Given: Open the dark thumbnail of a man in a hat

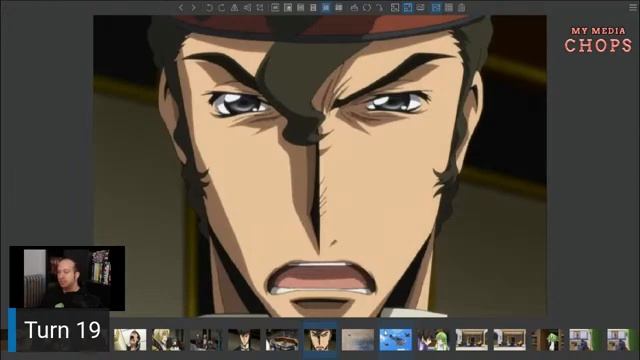Looking at the screenshot, I should tap(244, 340).
